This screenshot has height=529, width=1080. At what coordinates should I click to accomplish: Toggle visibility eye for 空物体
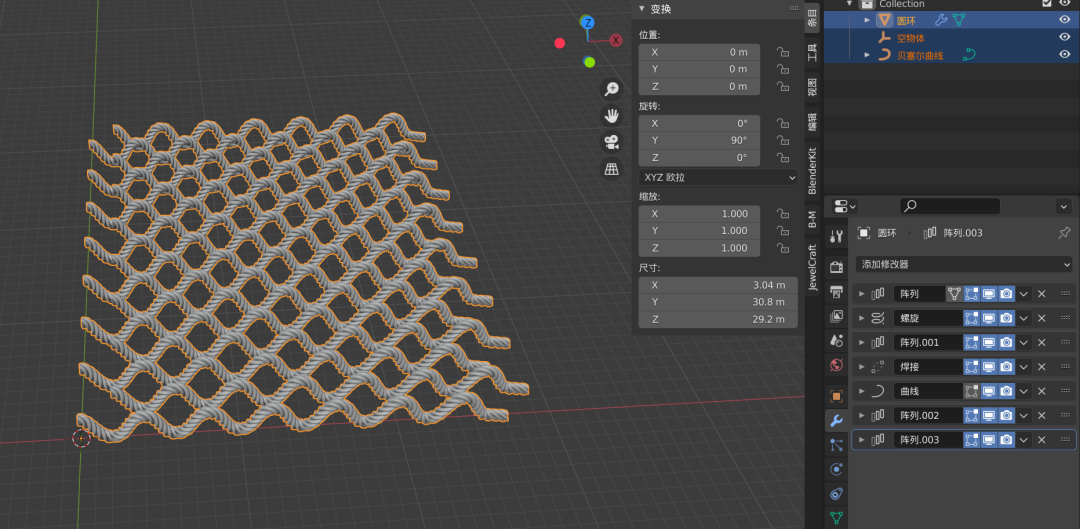coord(1064,37)
